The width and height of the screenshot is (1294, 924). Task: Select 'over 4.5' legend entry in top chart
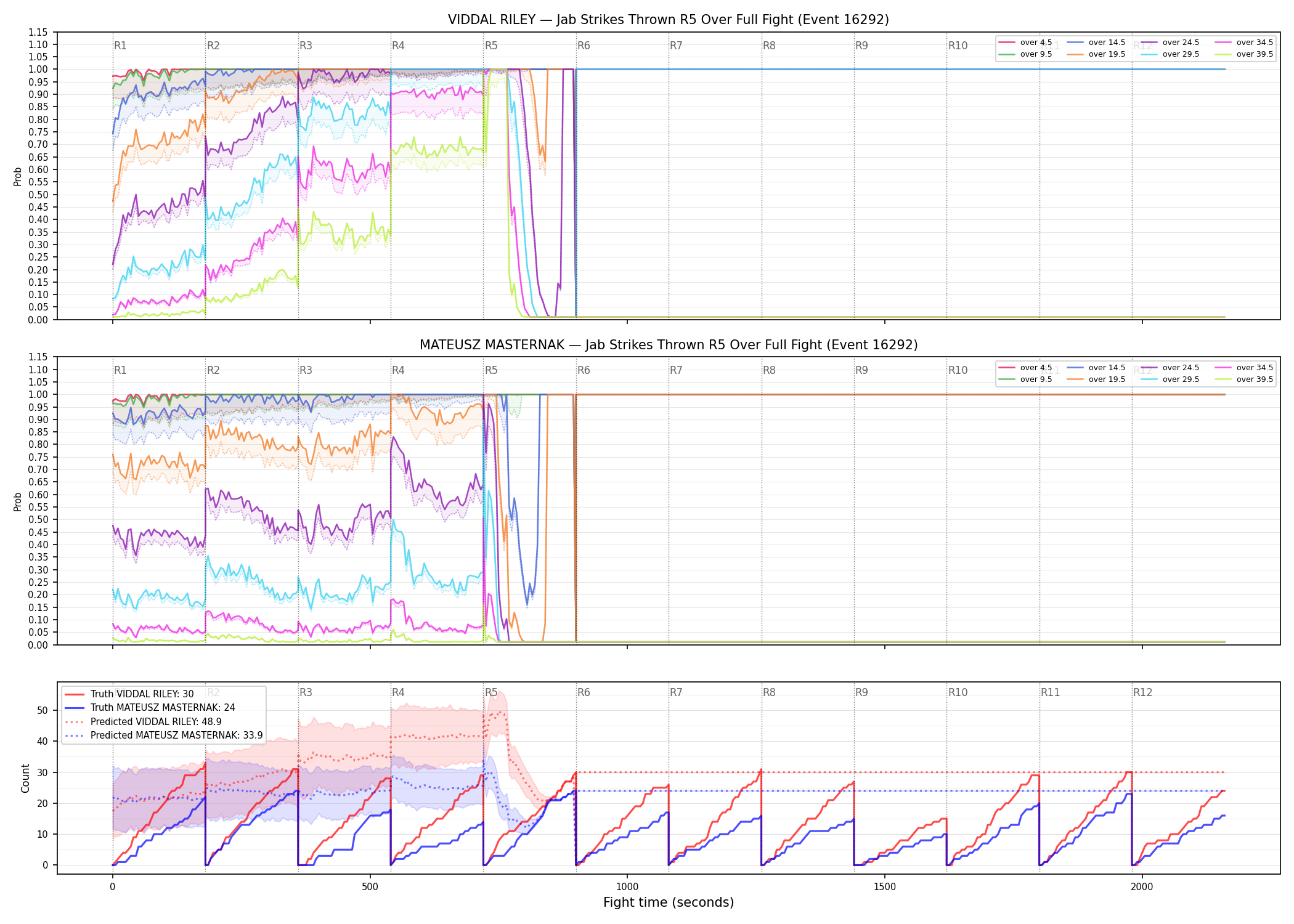click(1025, 43)
